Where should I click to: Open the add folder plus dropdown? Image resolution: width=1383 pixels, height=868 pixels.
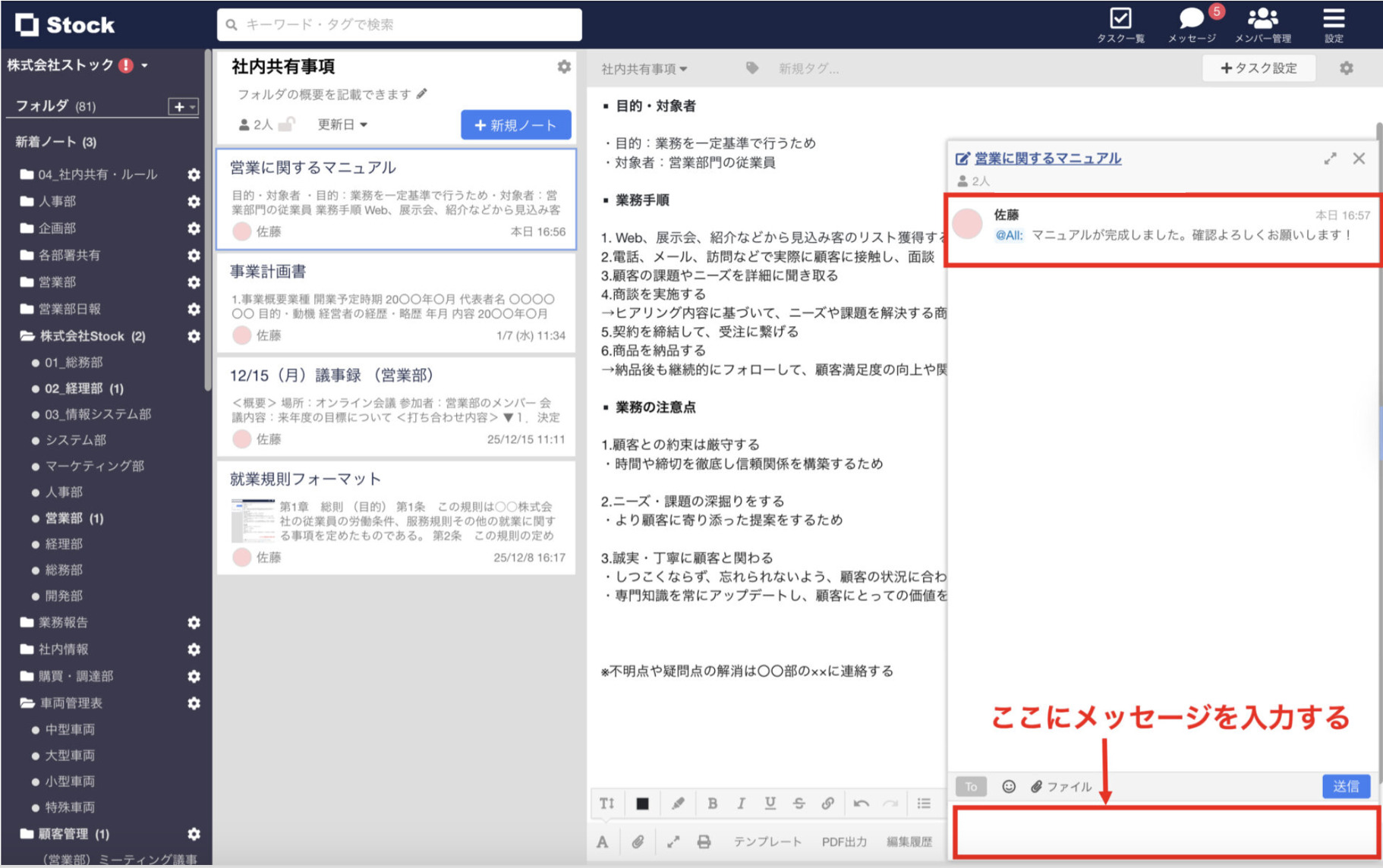tap(183, 106)
